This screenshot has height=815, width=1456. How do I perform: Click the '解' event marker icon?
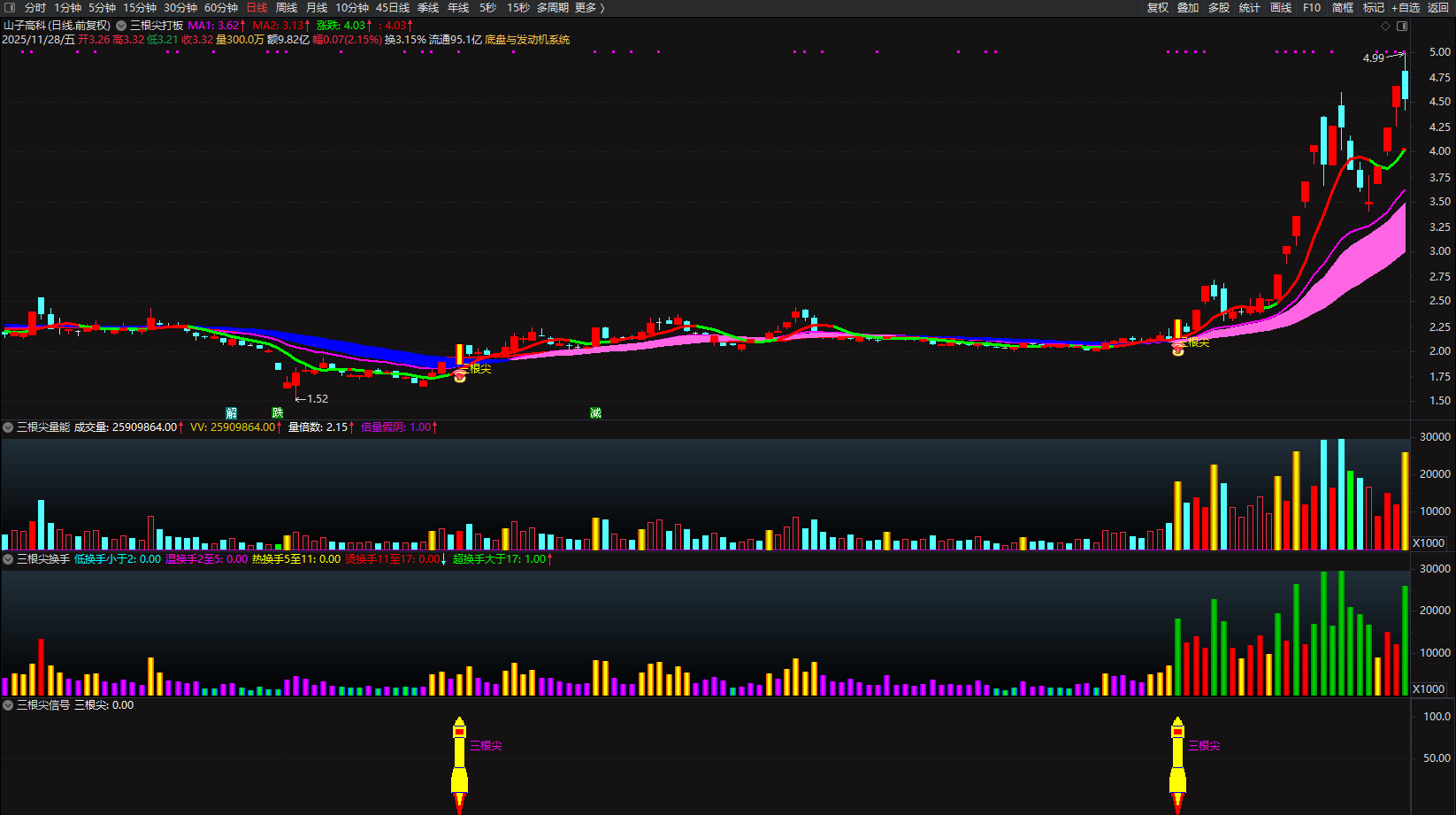pyautogui.click(x=232, y=413)
